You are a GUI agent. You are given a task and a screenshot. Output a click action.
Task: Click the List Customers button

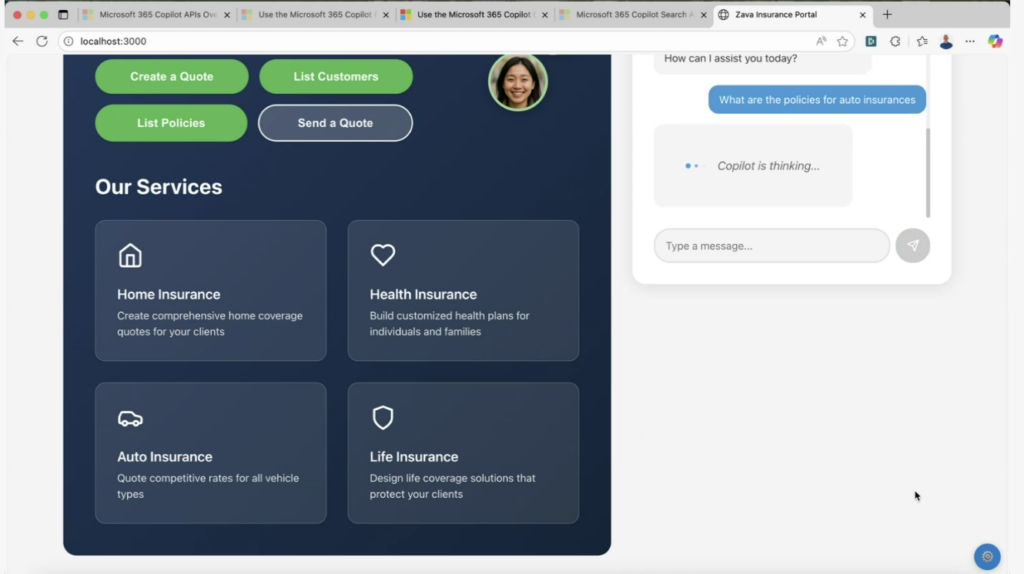coord(336,76)
